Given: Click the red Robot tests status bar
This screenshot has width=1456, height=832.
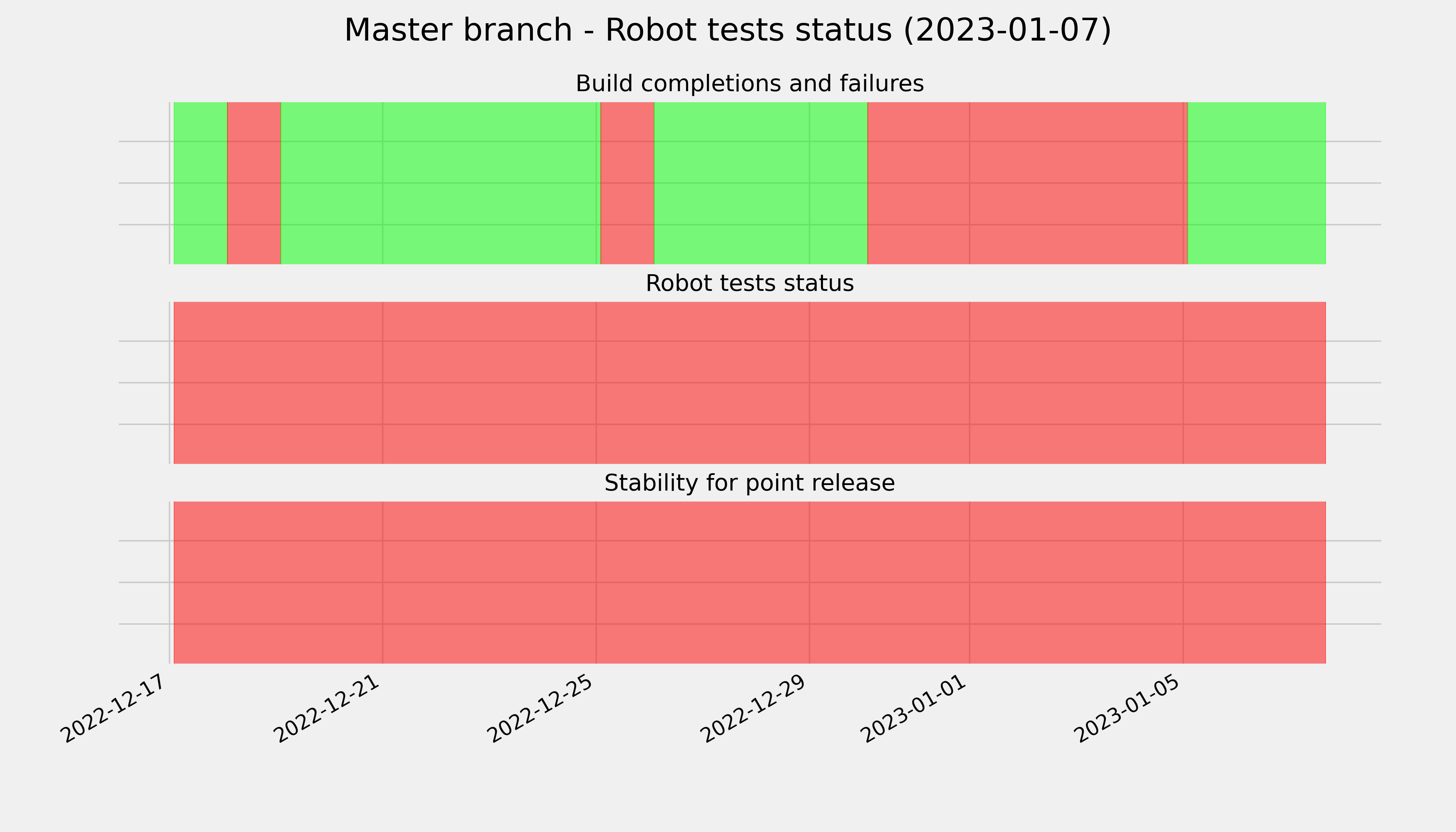Looking at the screenshot, I should (x=750, y=383).
